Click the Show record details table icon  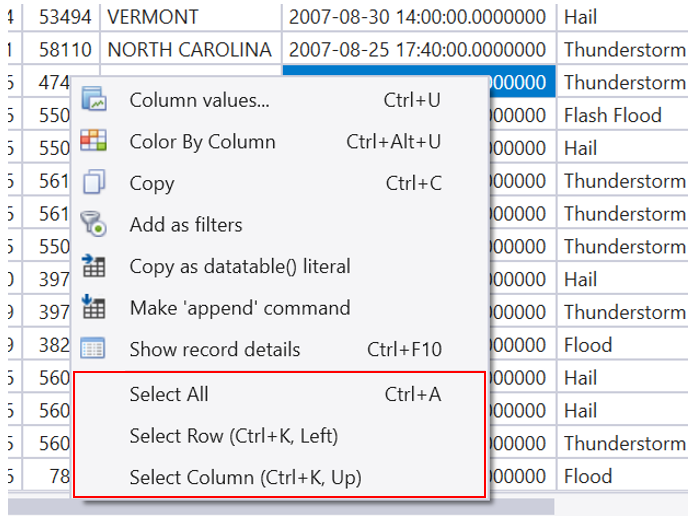pyautogui.click(x=94, y=349)
